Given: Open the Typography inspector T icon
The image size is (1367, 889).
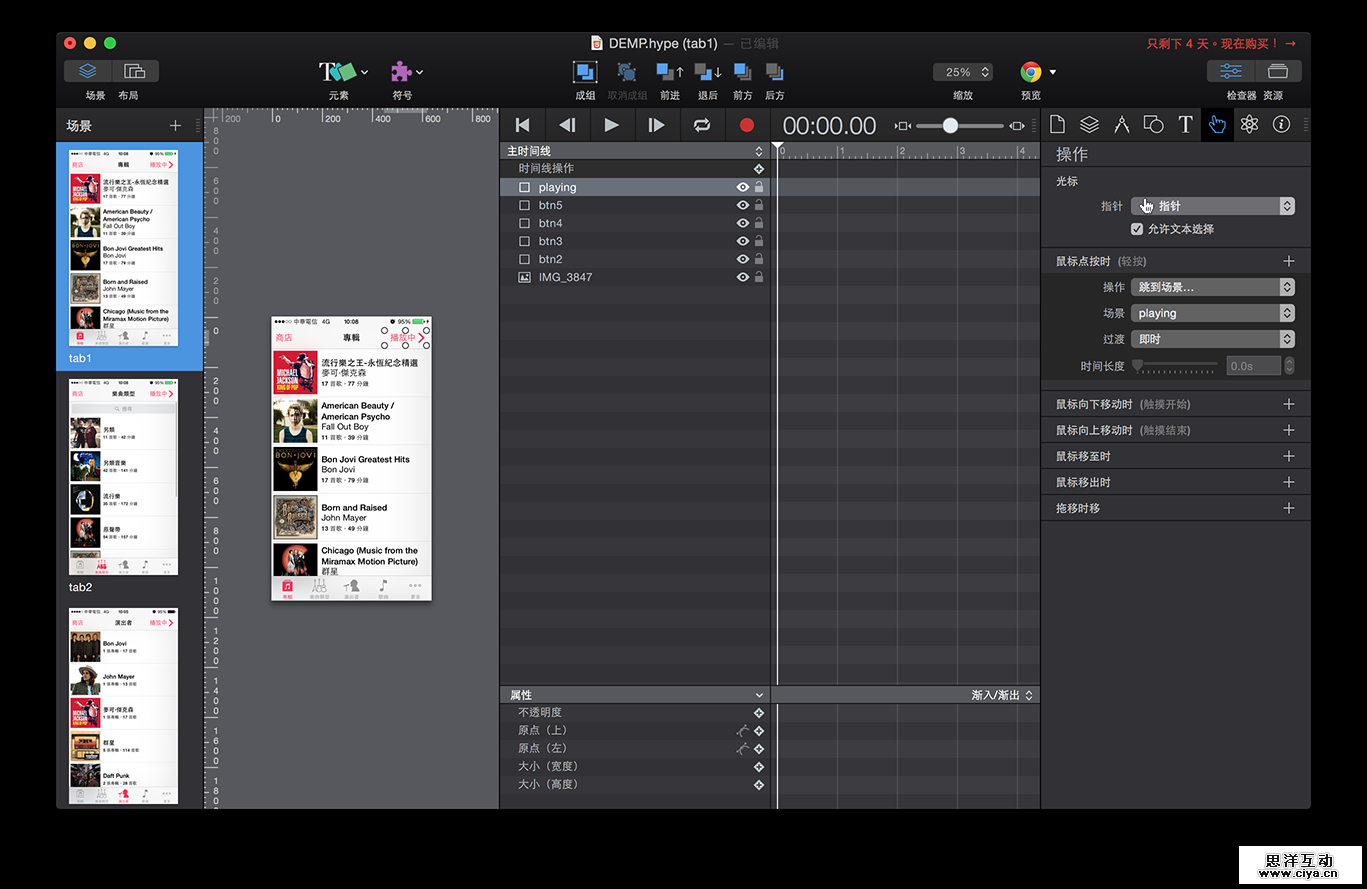Looking at the screenshot, I should tap(1185, 124).
